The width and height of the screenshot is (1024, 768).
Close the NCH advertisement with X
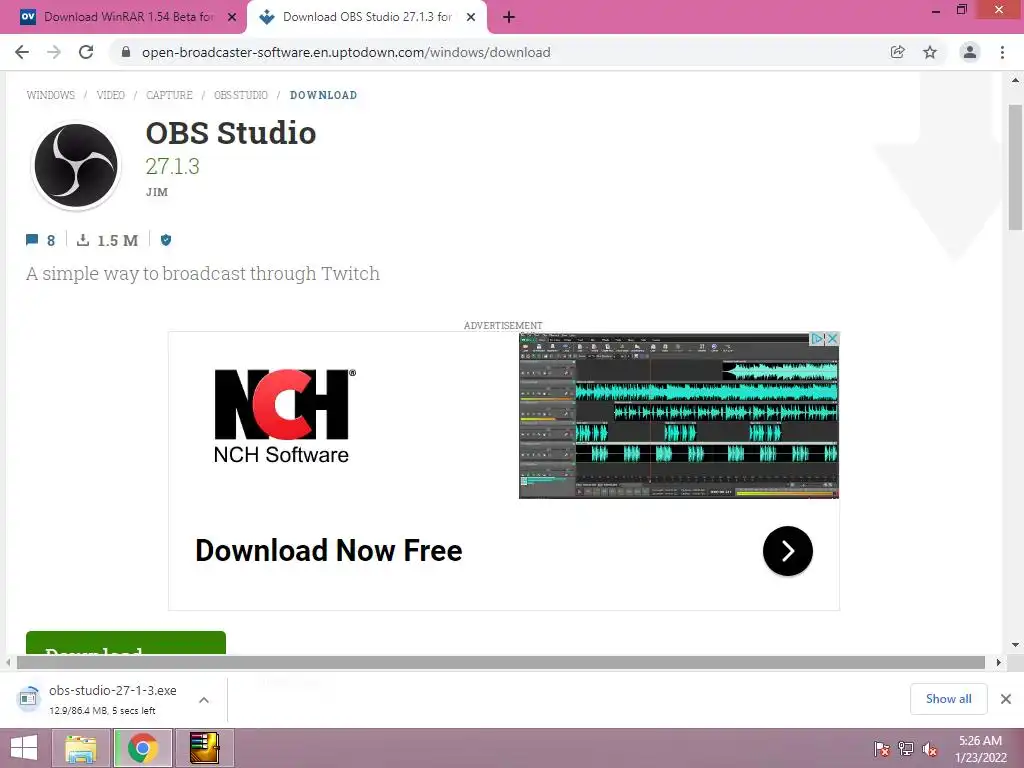832,338
